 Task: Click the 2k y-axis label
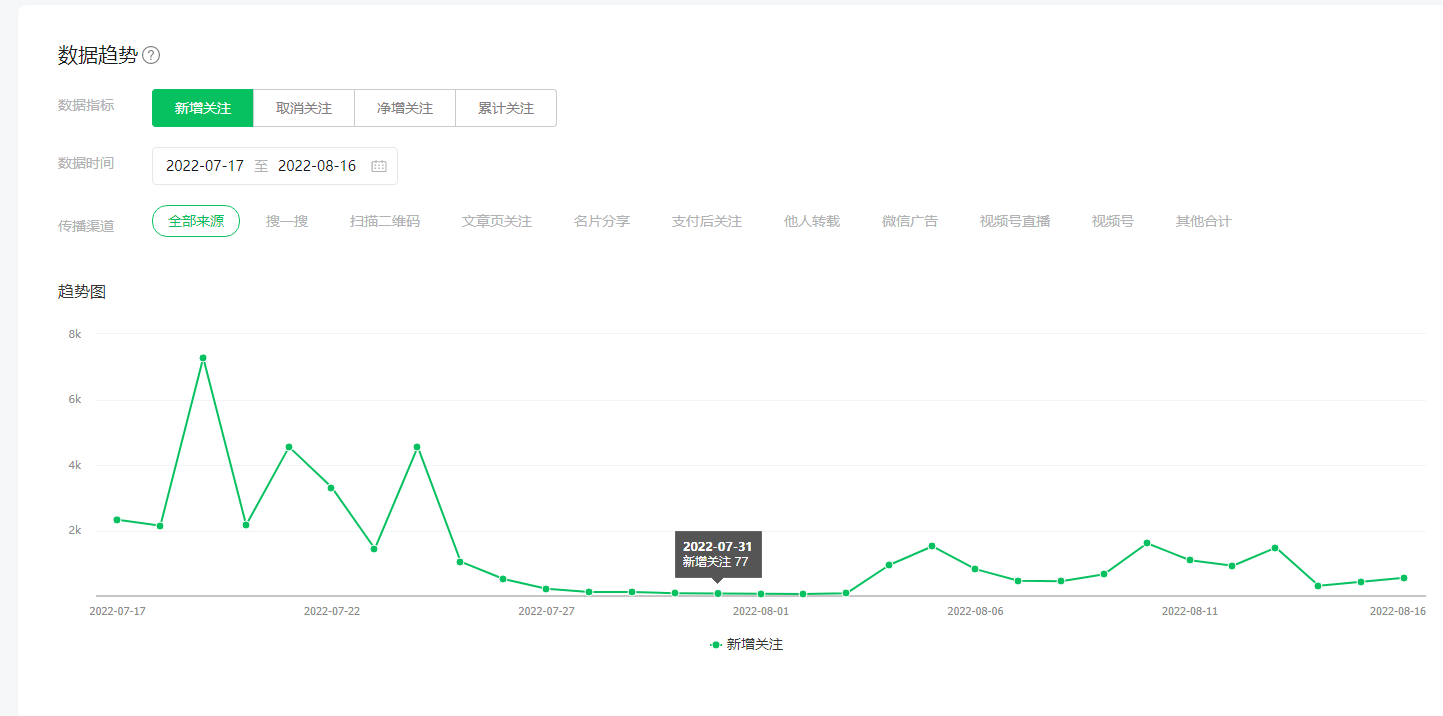(75, 530)
